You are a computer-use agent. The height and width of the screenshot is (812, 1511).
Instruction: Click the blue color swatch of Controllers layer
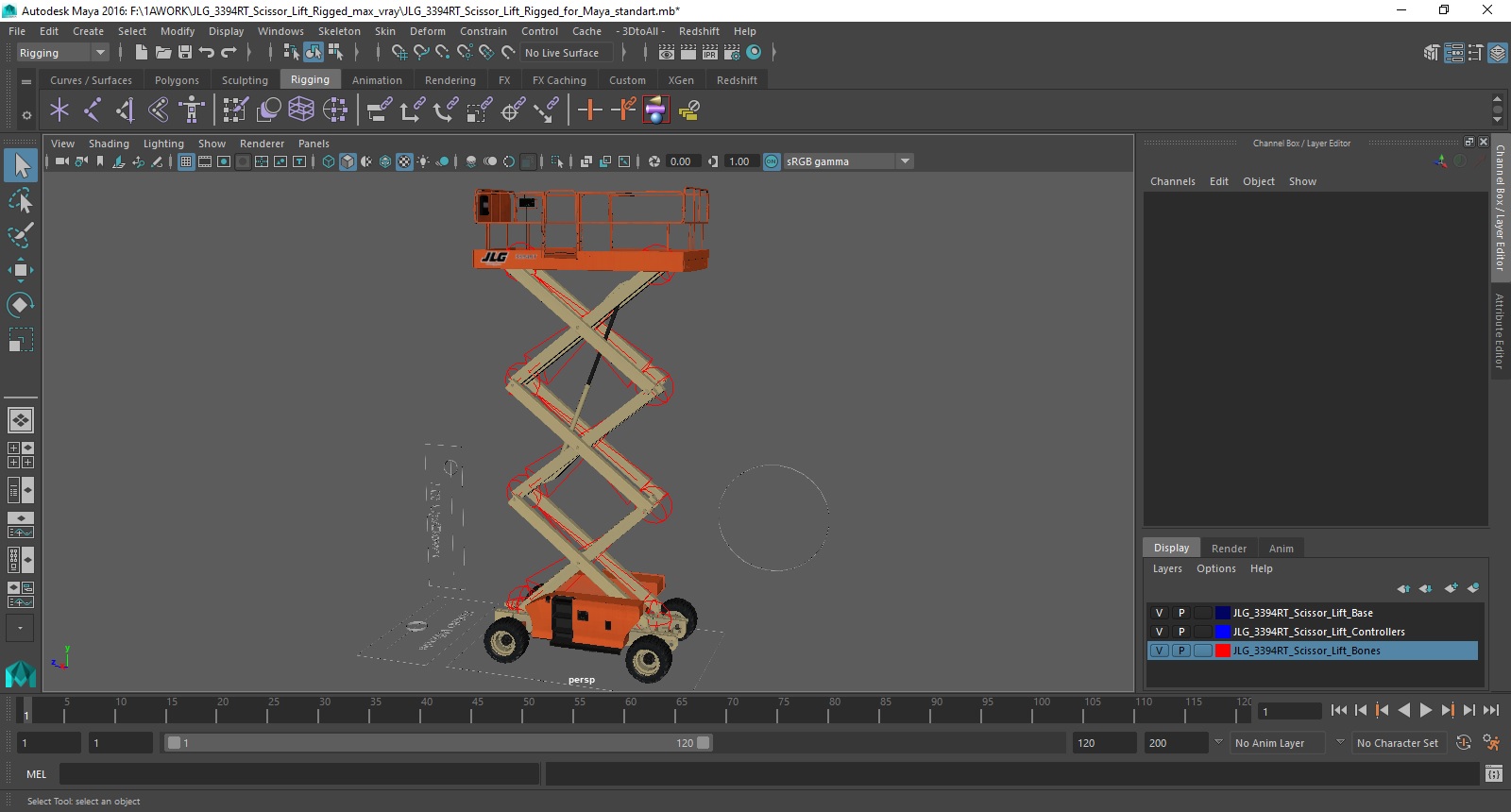pyautogui.click(x=1223, y=632)
